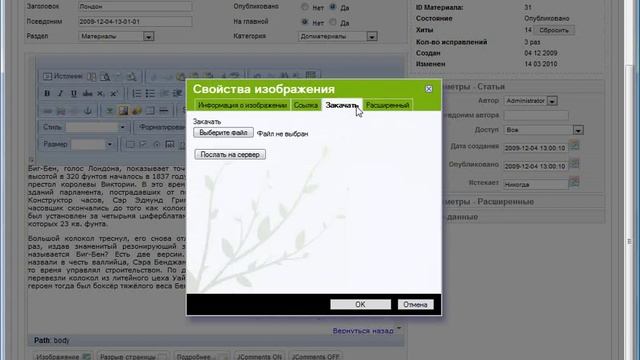Switch to the 'Ссылка' tab
640x360 pixels.
[x=306, y=105]
